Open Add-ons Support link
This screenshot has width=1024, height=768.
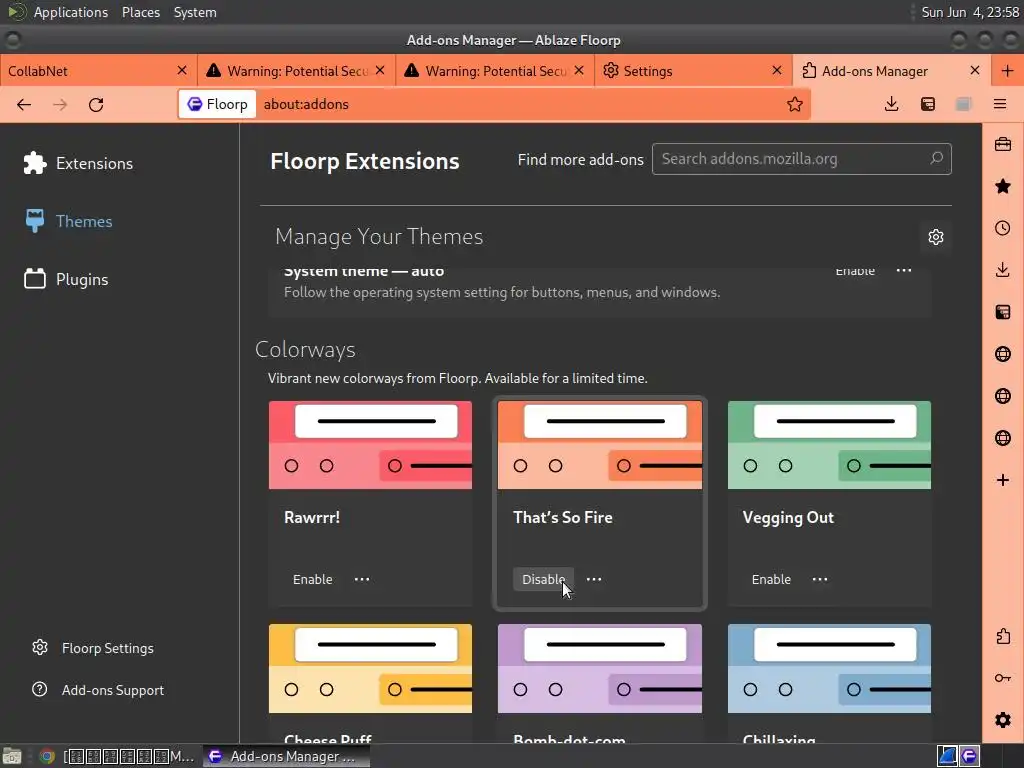99,690
